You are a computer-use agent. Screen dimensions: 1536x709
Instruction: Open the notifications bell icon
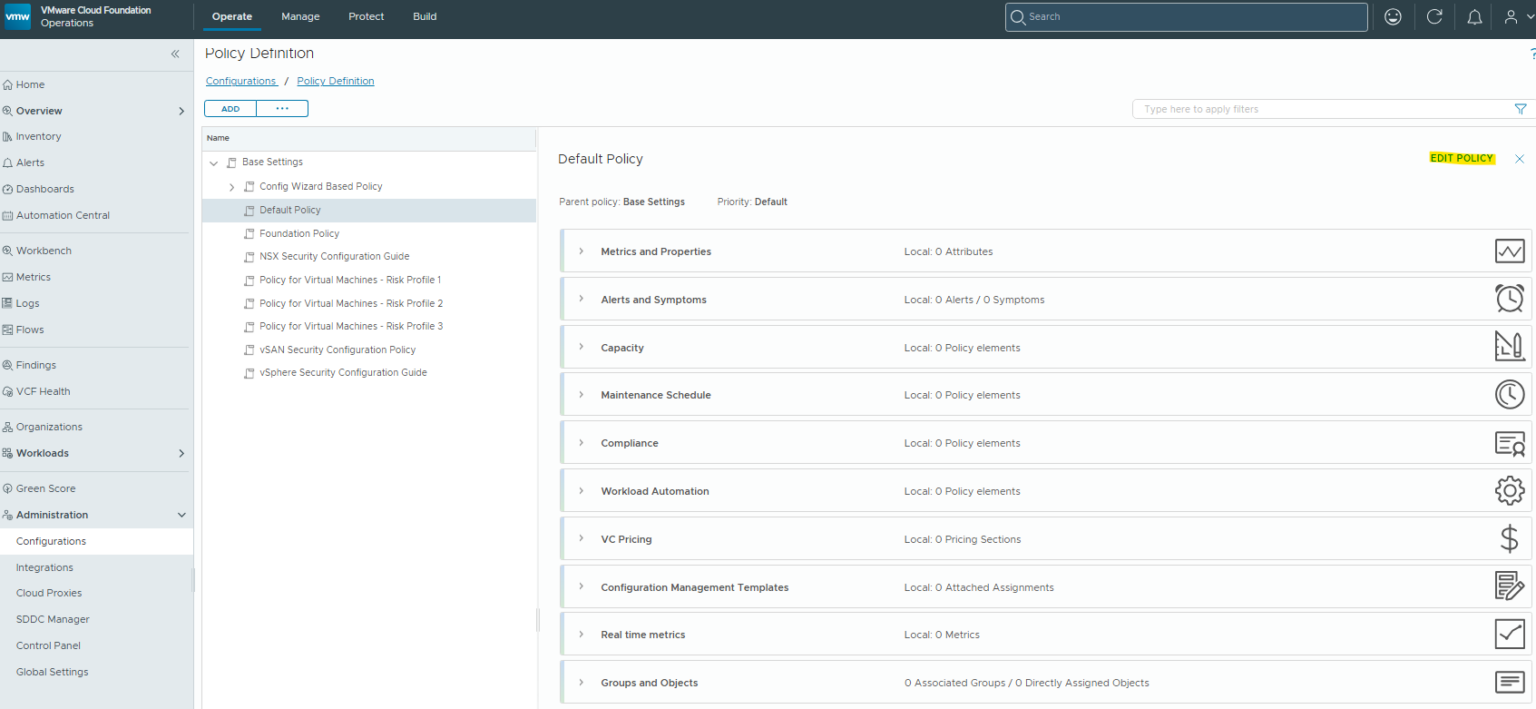point(1475,17)
